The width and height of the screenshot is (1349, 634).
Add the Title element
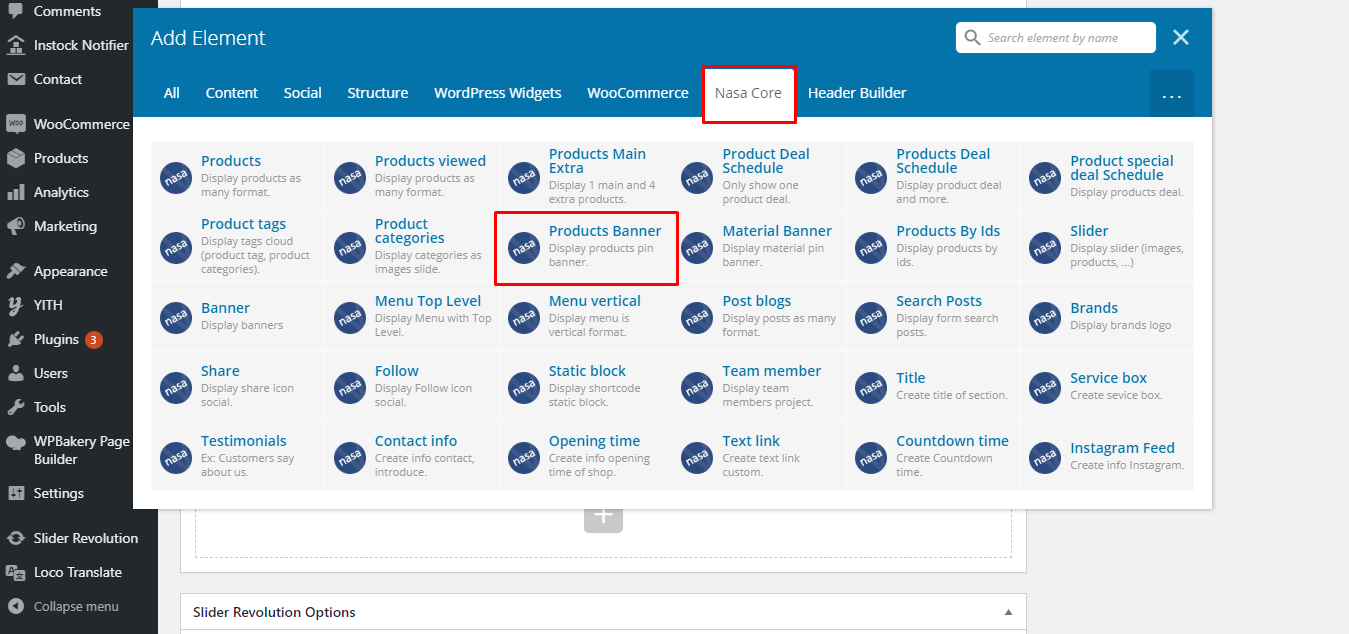(x=933, y=387)
